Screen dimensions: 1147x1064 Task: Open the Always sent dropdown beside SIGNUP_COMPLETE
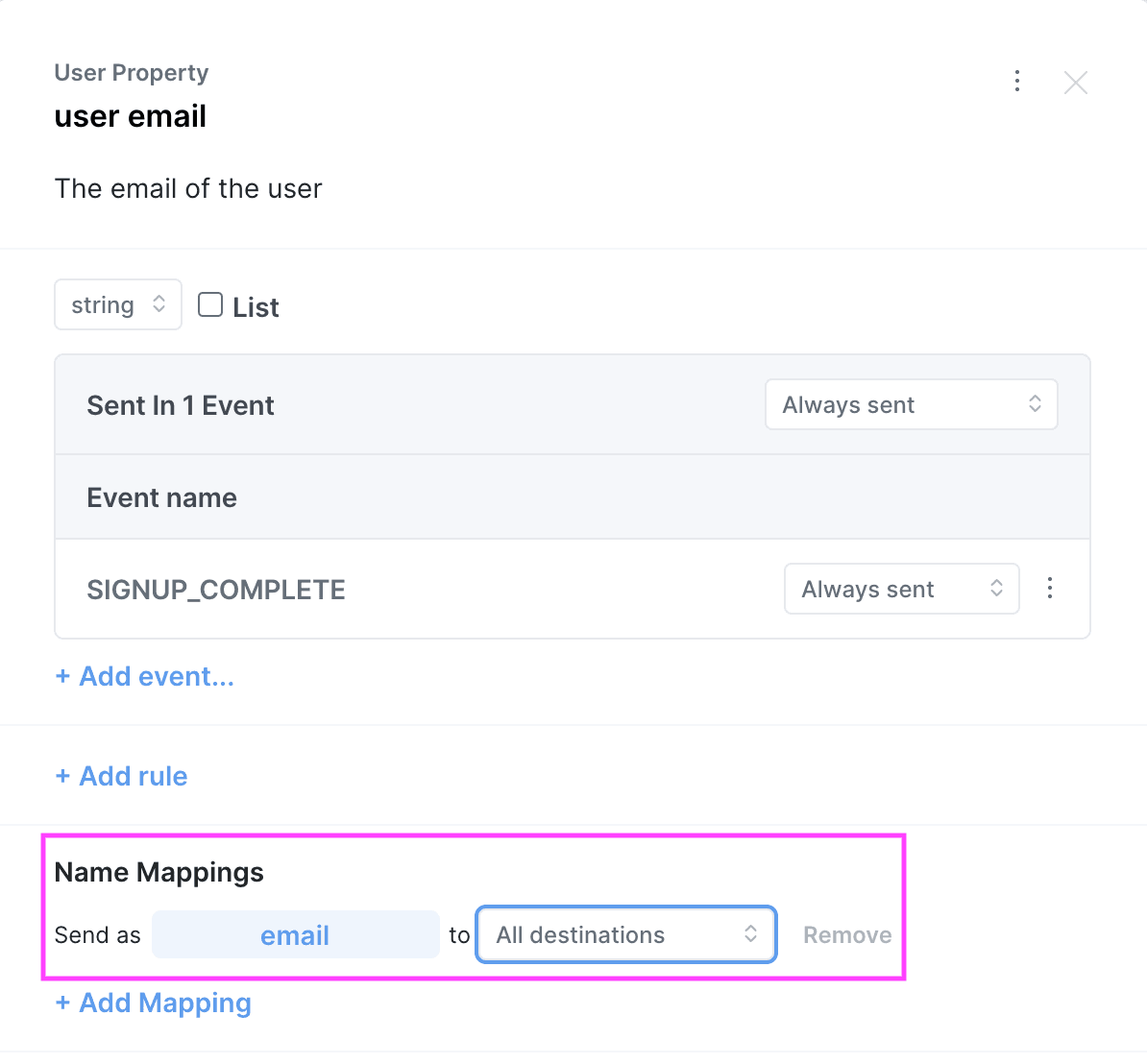tap(901, 589)
